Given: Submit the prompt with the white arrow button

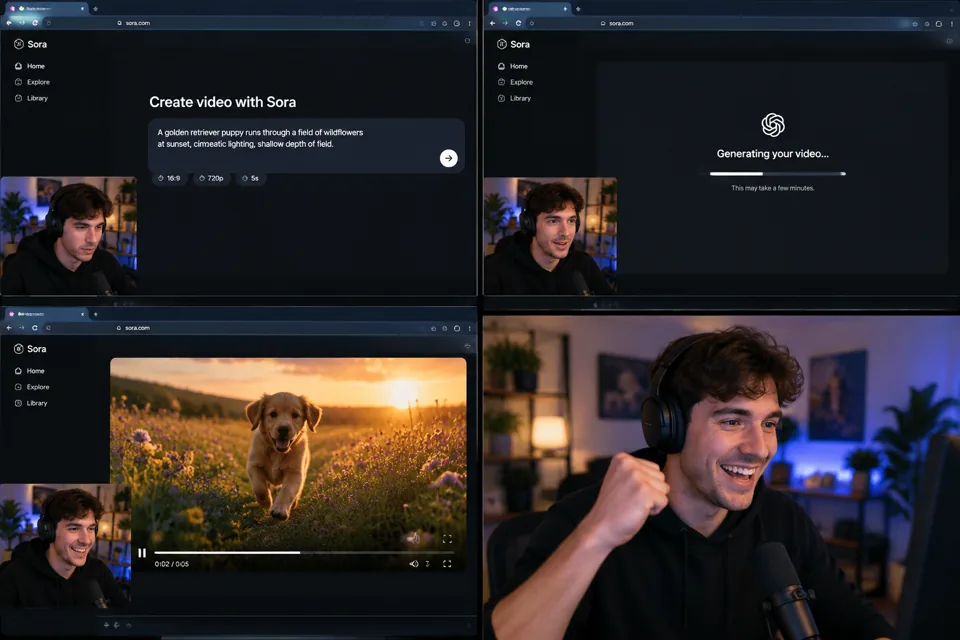Looking at the screenshot, I should click(448, 158).
